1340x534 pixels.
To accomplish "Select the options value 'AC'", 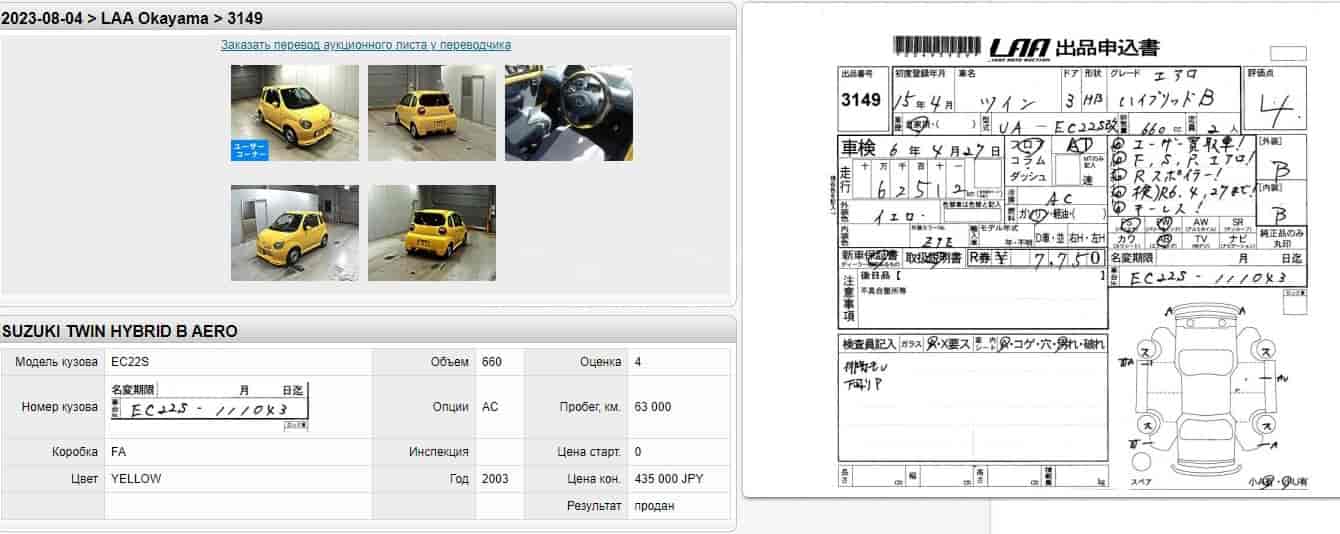I will tap(490, 407).
